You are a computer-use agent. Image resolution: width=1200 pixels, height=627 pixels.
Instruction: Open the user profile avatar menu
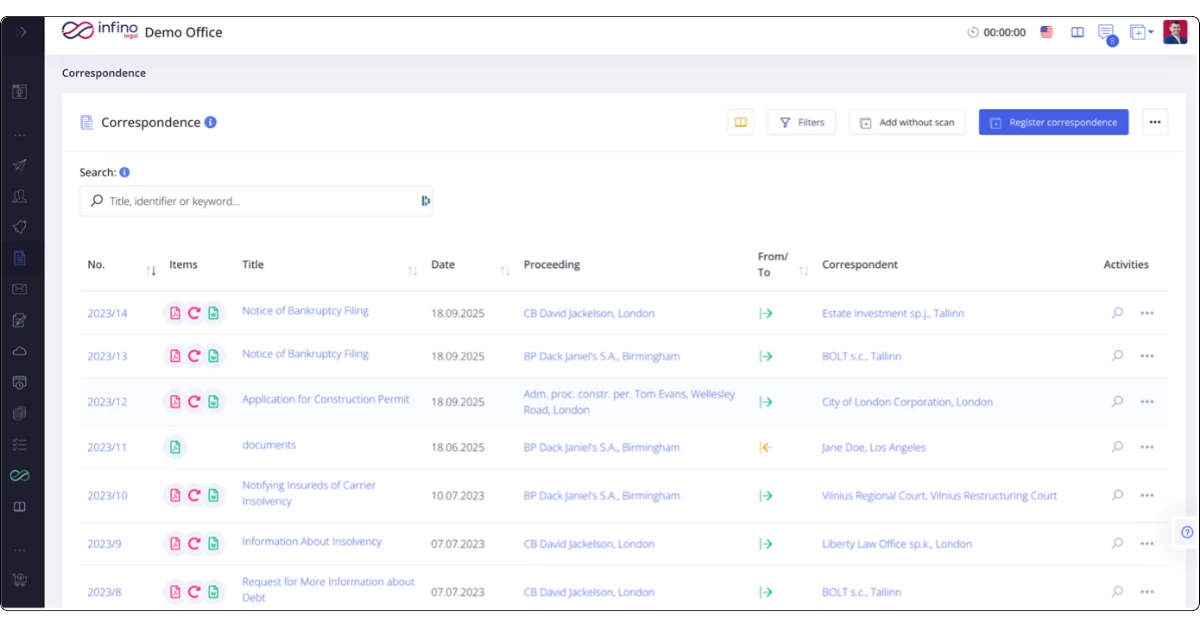click(x=1174, y=32)
